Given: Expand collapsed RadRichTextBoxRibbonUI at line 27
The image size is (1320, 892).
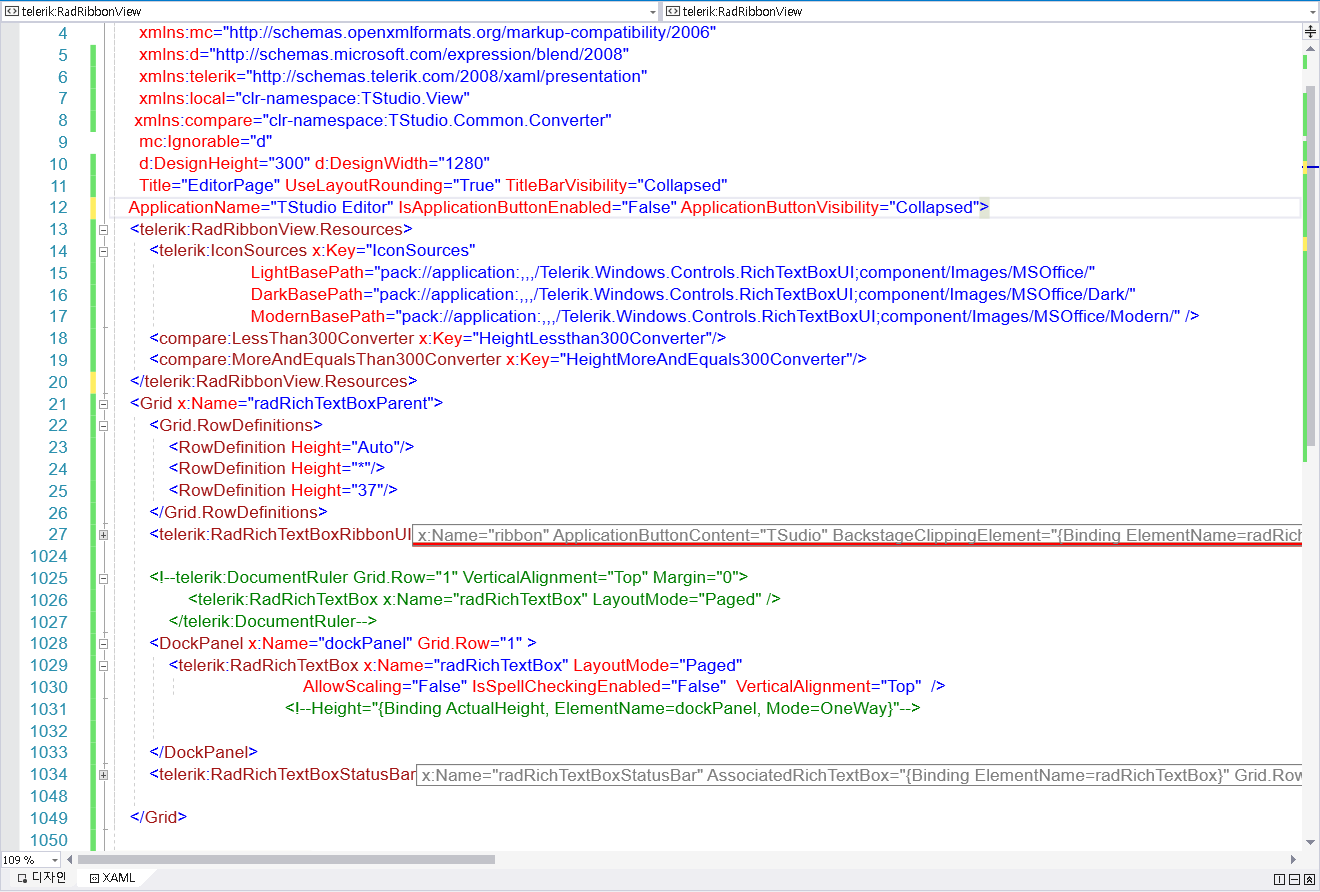Looking at the screenshot, I should pos(104,535).
